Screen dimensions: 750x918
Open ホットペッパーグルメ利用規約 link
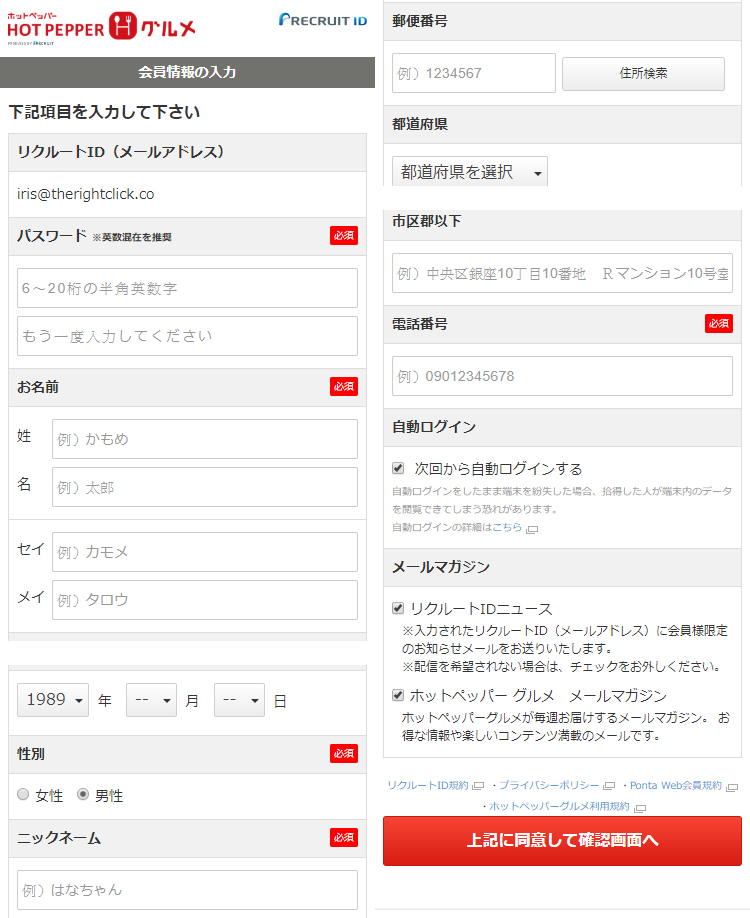[559, 806]
